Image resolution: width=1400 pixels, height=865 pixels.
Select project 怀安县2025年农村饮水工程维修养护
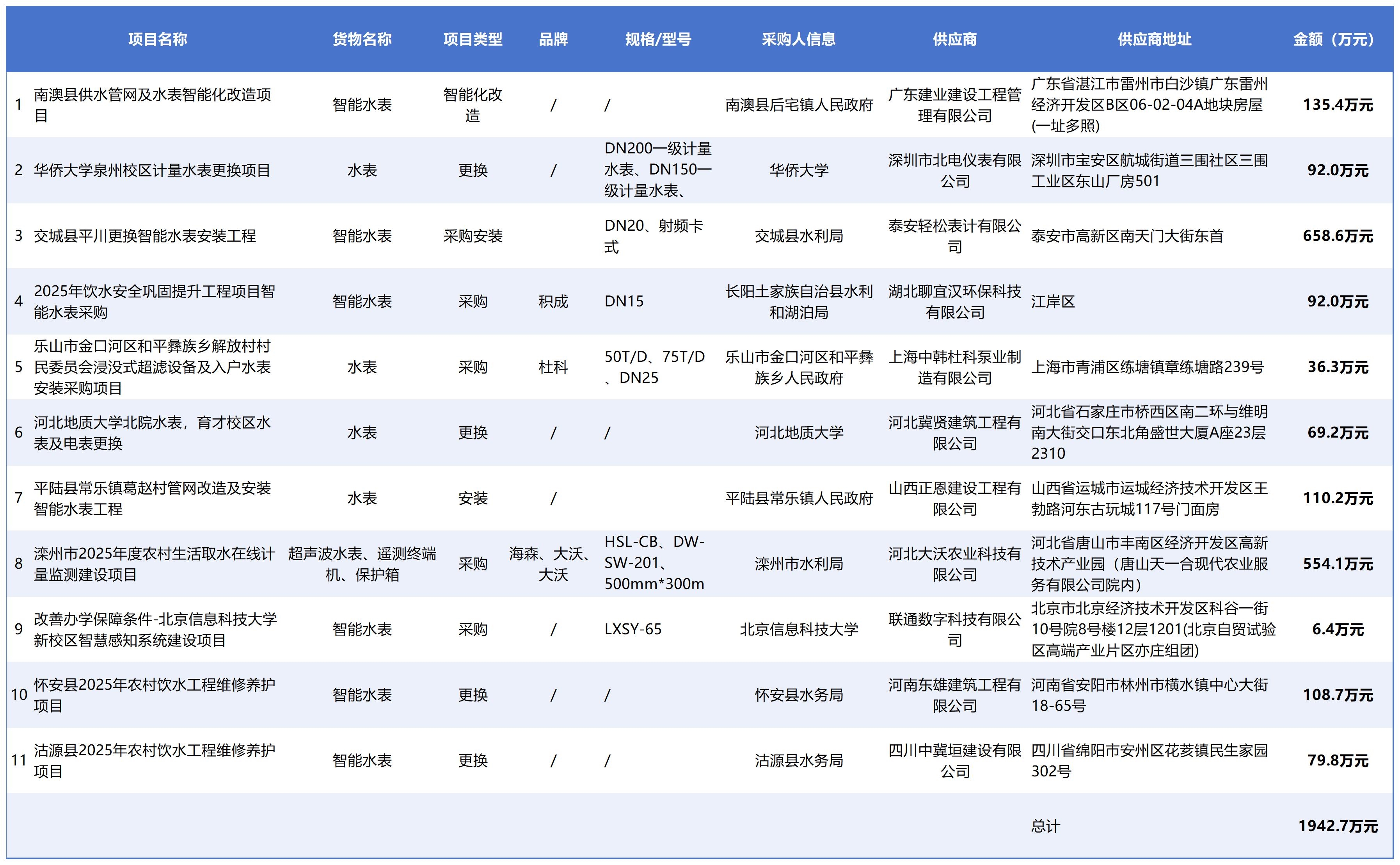pos(155,694)
